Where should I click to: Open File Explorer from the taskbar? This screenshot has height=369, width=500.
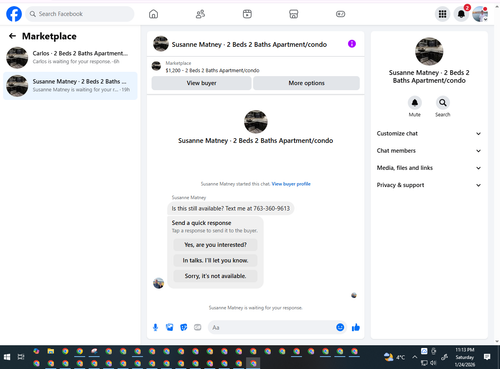51,351
